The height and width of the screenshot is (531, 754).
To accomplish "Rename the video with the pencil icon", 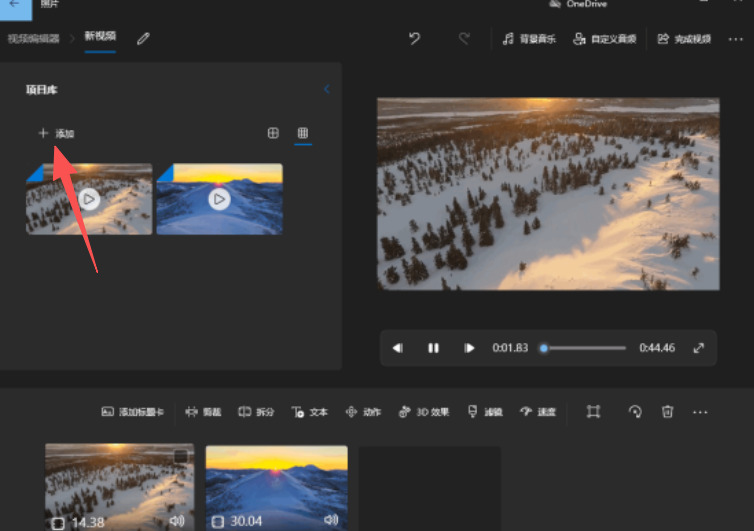I will [143, 38].
